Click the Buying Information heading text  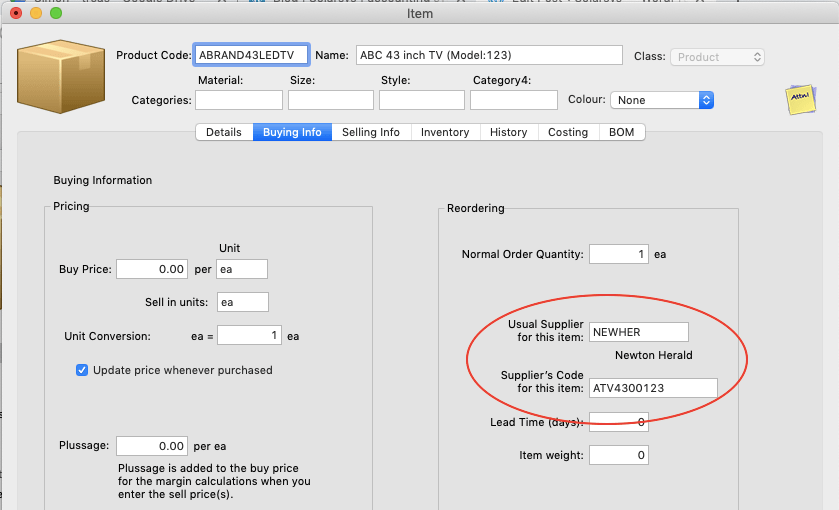pyautogui.click(x=103, y=180)
